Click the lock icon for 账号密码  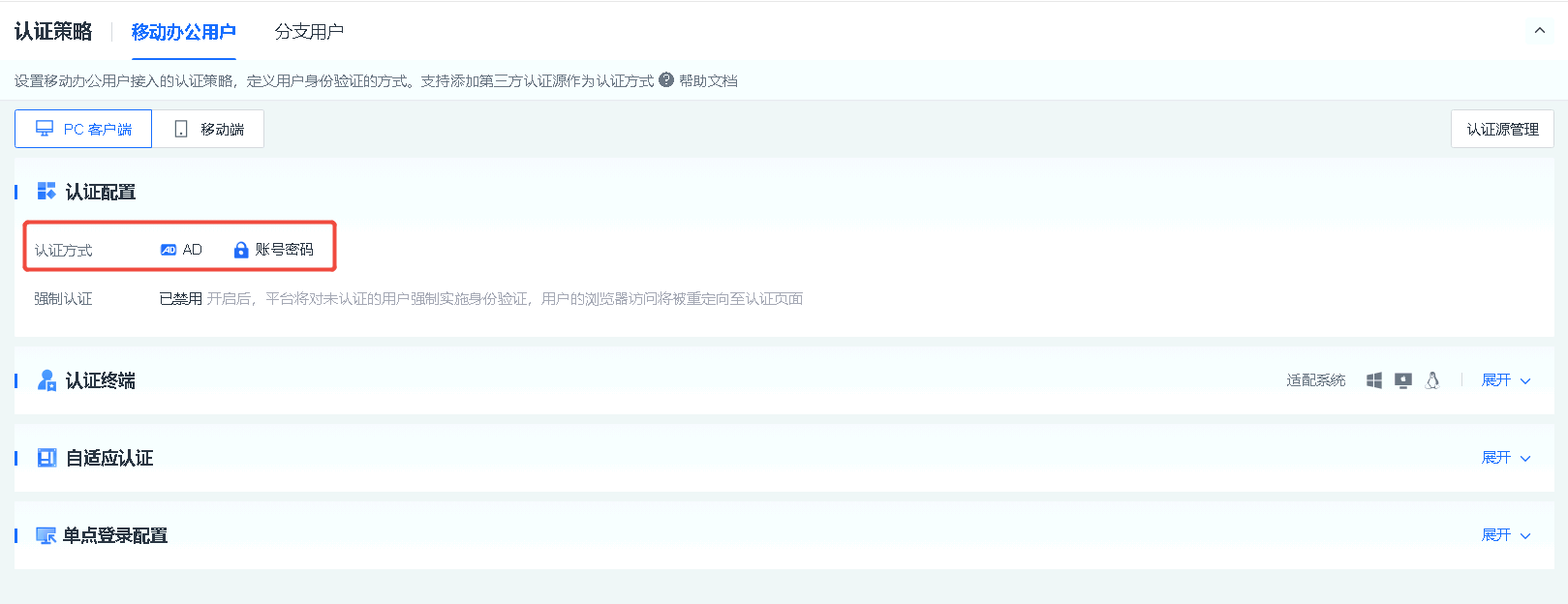(x=241, y=250)
